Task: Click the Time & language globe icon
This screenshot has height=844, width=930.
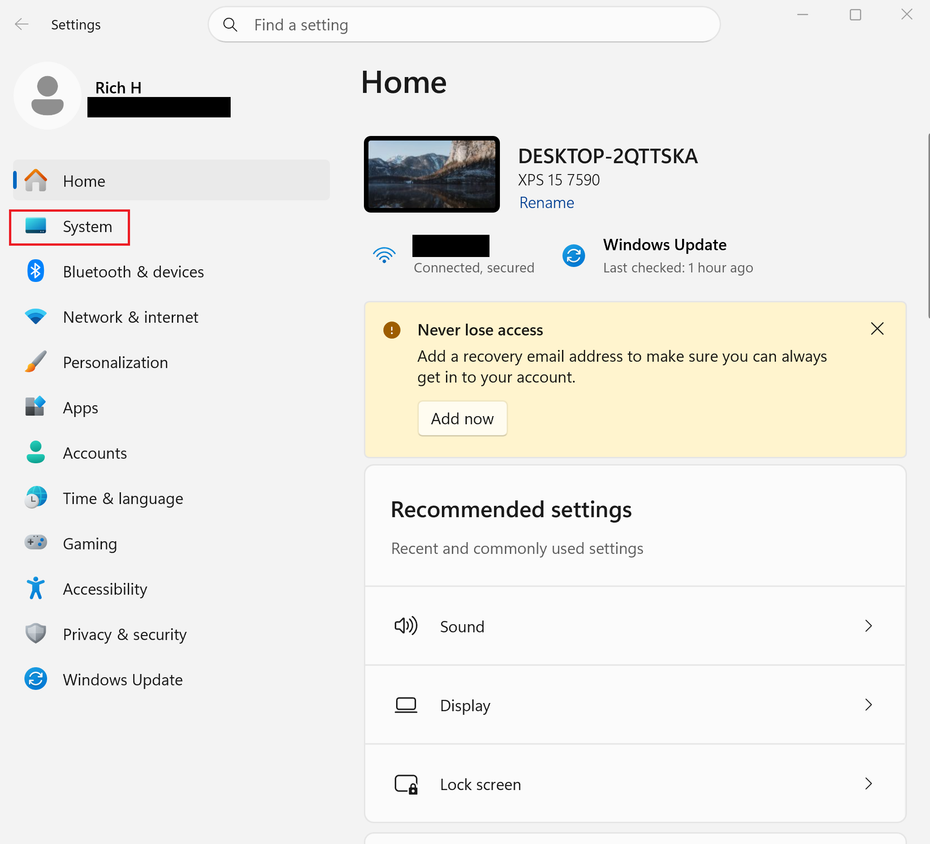Action: point(36,498)
